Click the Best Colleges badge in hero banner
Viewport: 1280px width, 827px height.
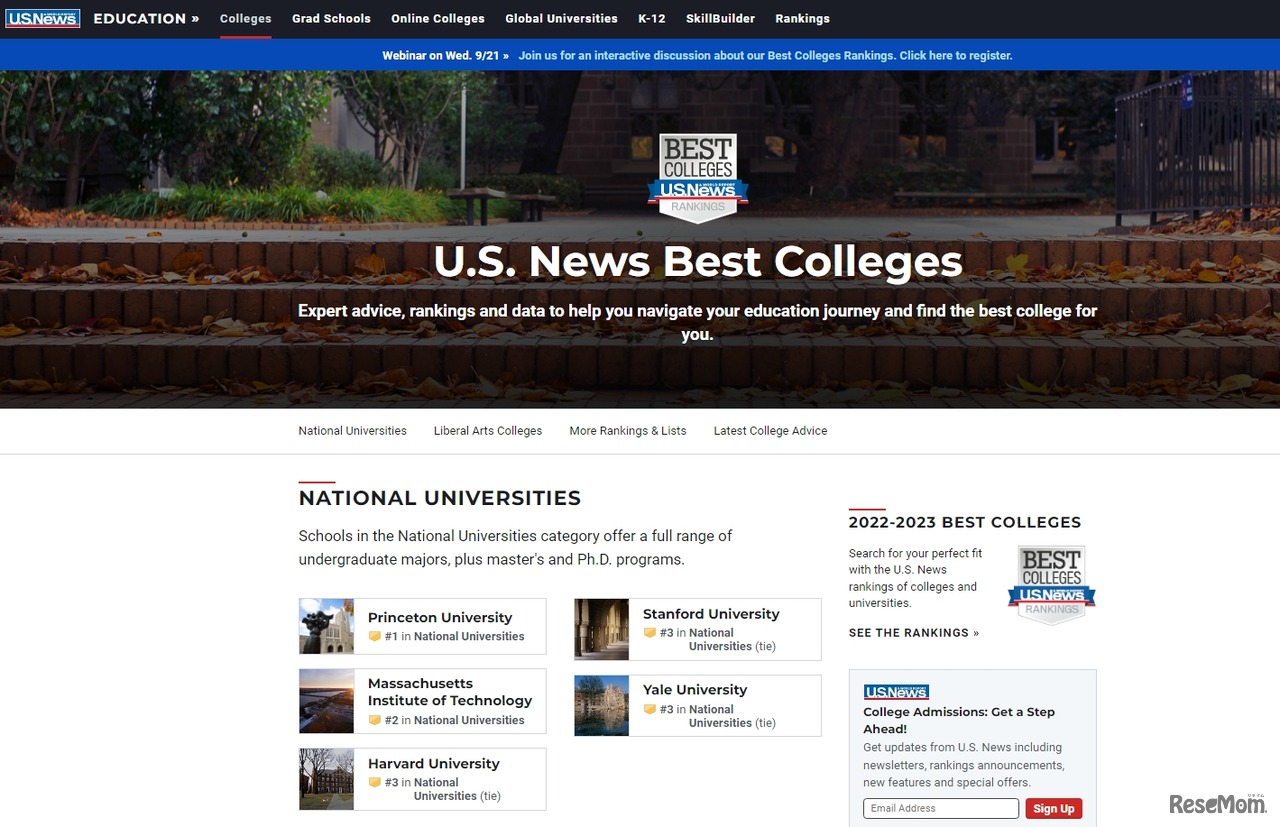698,177
